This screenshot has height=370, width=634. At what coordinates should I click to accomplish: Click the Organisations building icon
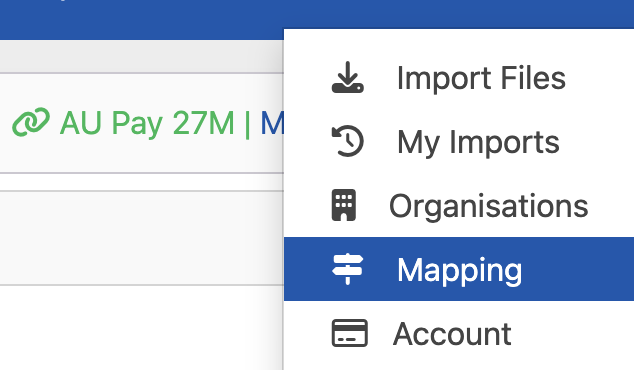(344, 205)
